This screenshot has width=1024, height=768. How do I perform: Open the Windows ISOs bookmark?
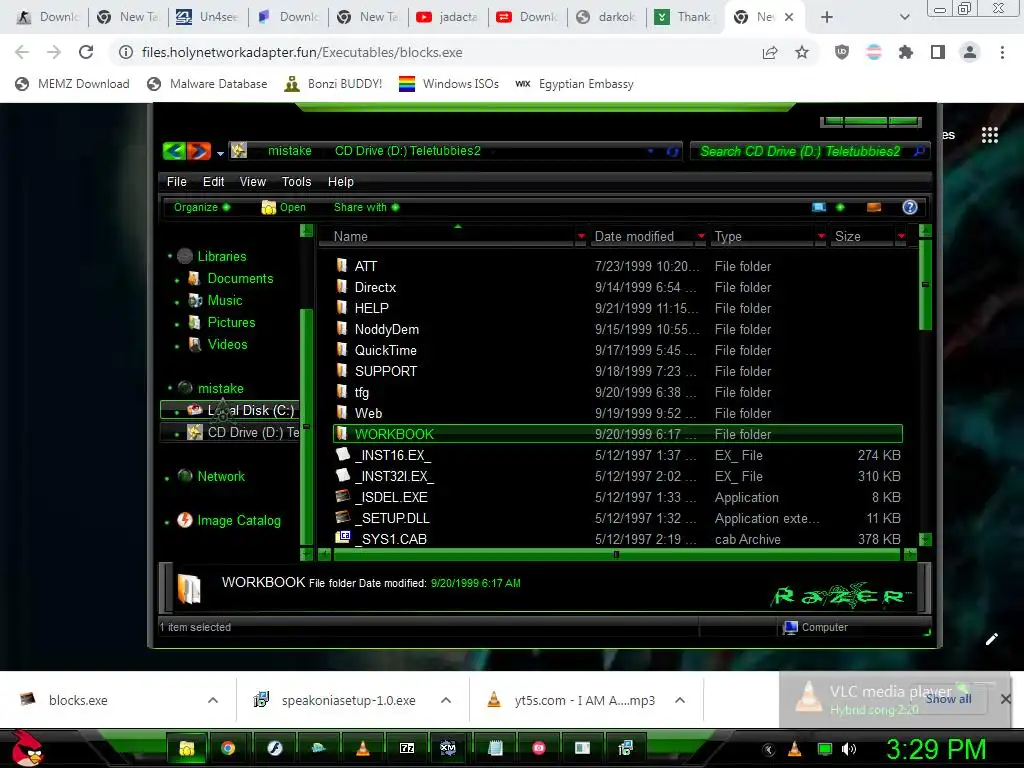[x=449, y=84]
